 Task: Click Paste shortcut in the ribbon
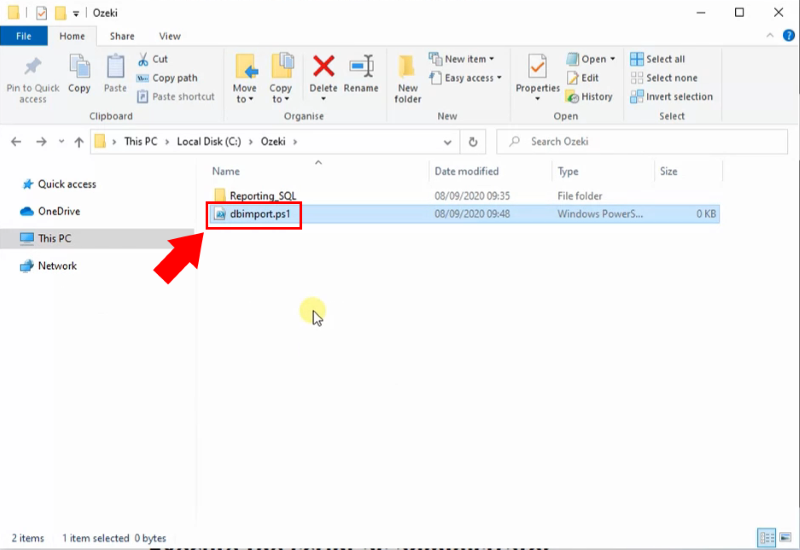coord(176,96)
